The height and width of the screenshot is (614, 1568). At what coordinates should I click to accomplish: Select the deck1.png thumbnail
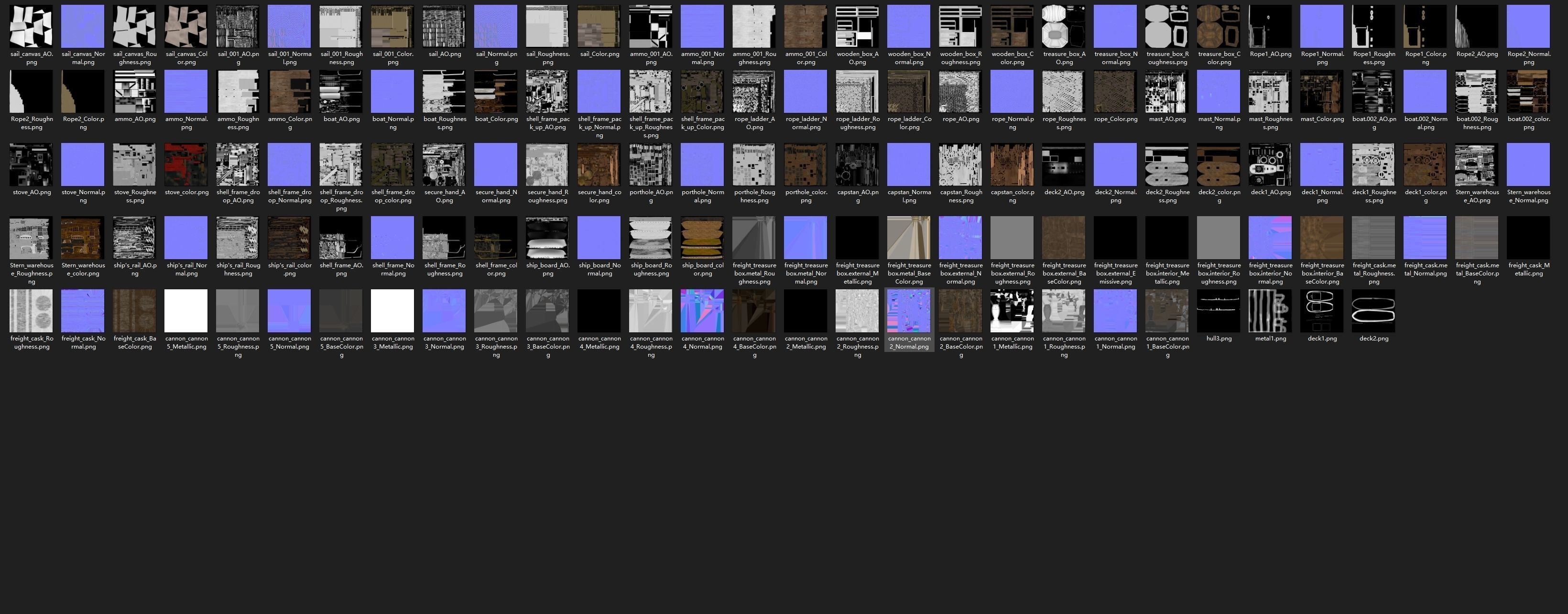[x=1321, y=311]
